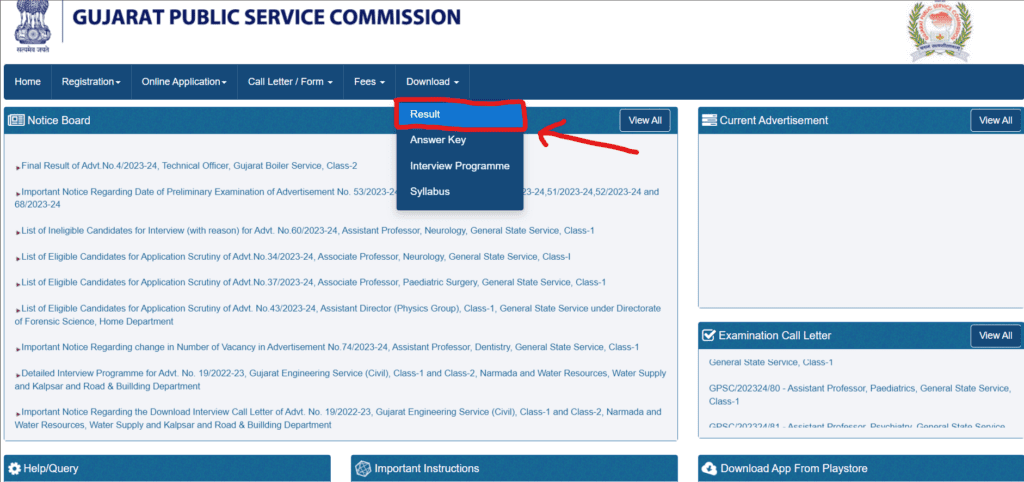Open Eligible Candidates Advt. No.43/2023-24 Assistant Director

click(338, 315)
